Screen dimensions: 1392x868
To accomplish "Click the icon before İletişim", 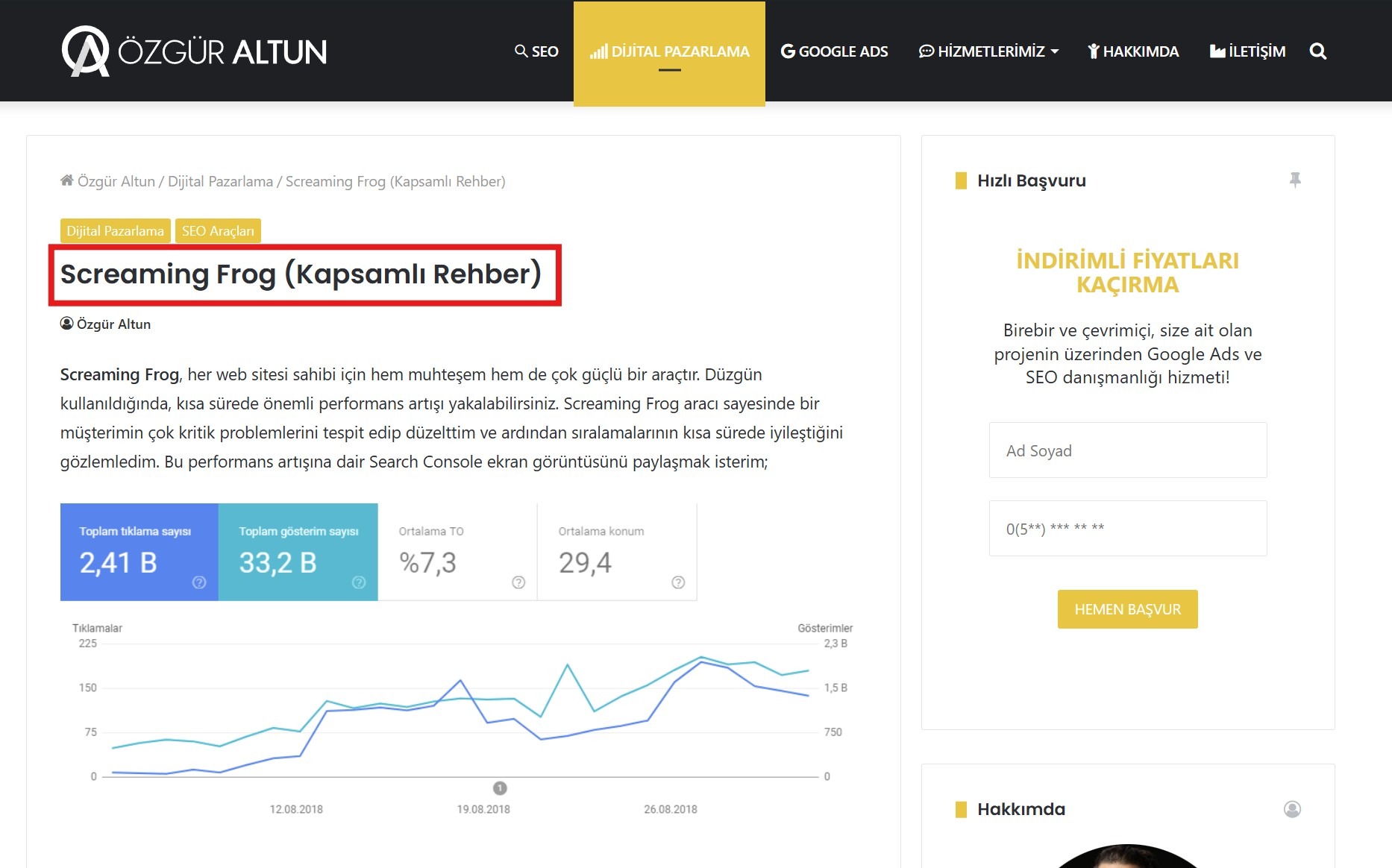I will (1217, 51).
